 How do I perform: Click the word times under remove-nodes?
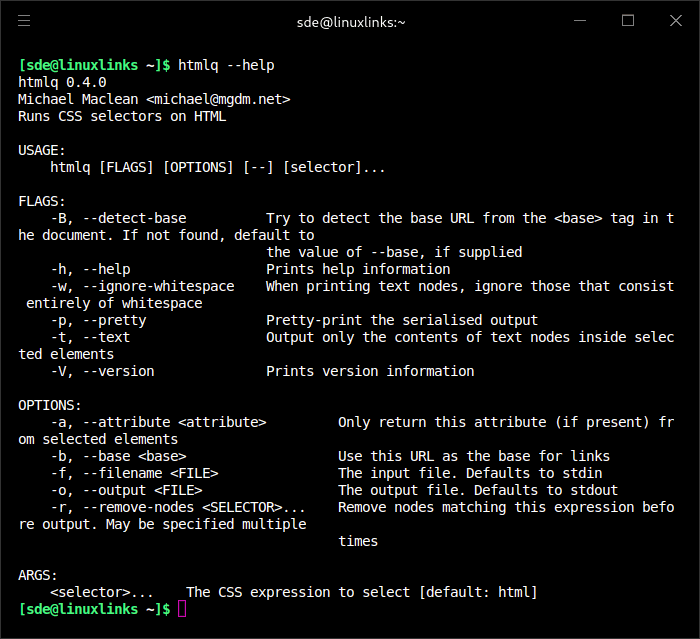(358, 541)
